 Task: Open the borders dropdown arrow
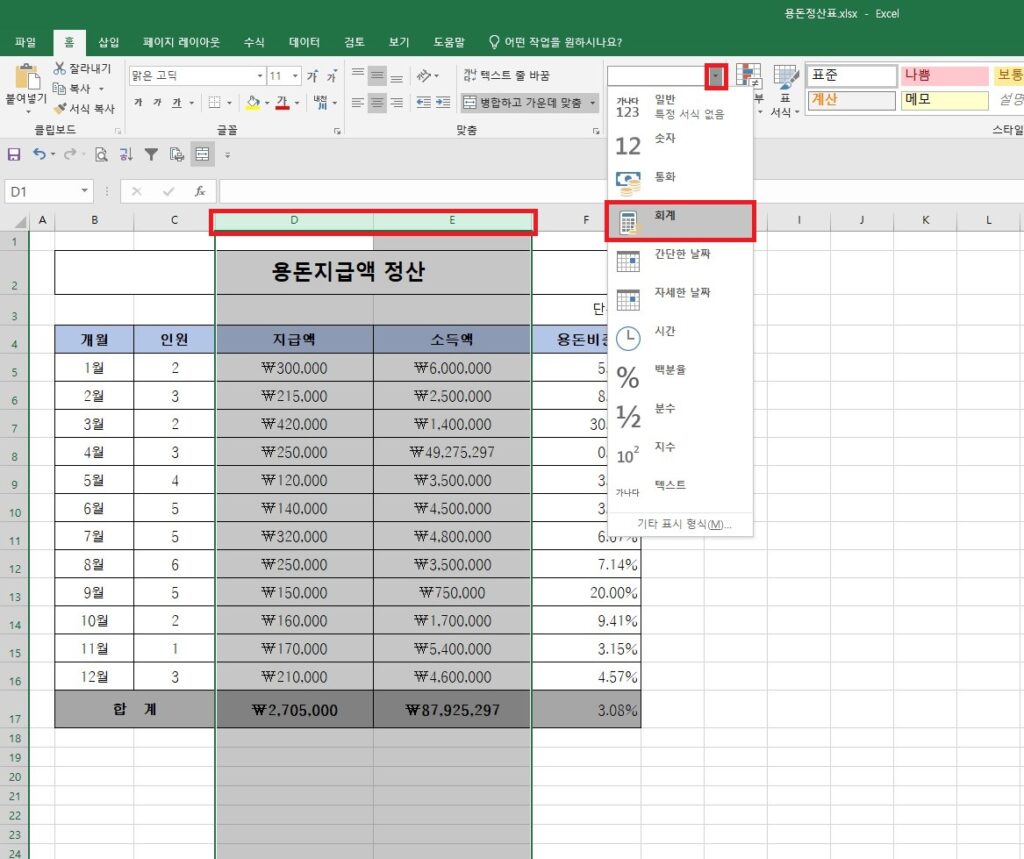point(229,103)
